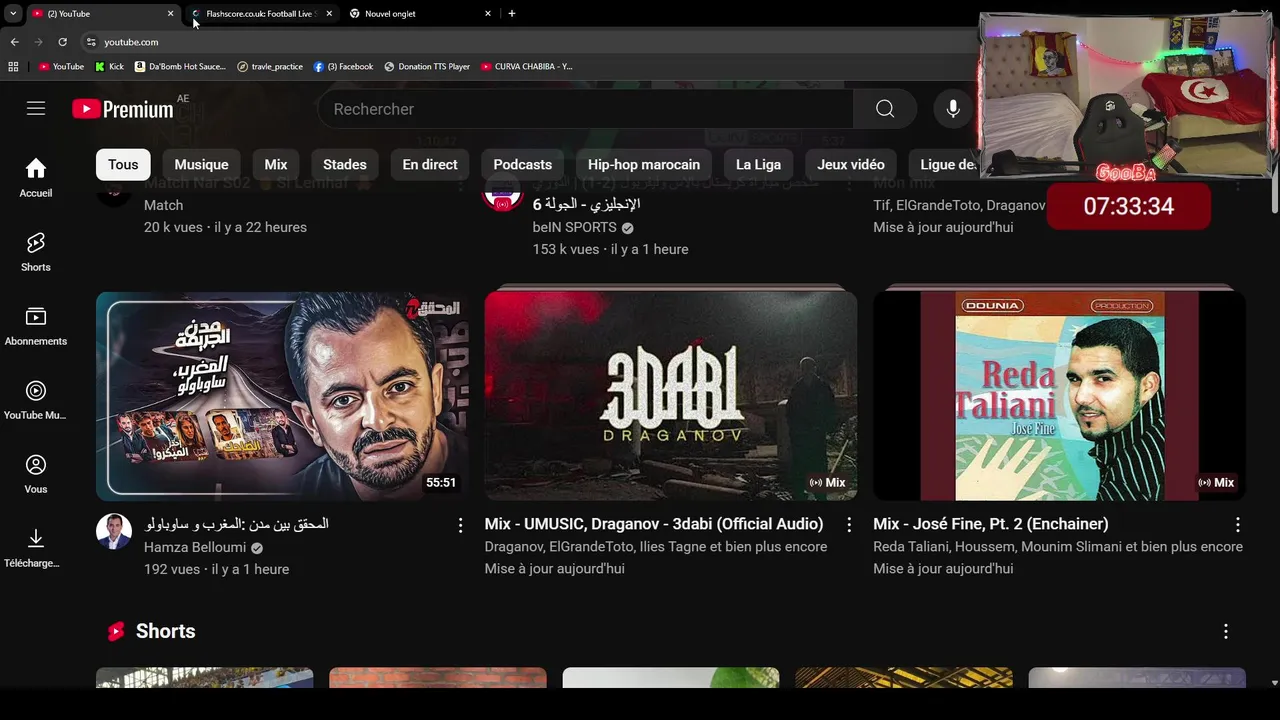Open the YouTube hamburger guide menu

point(36,108)
